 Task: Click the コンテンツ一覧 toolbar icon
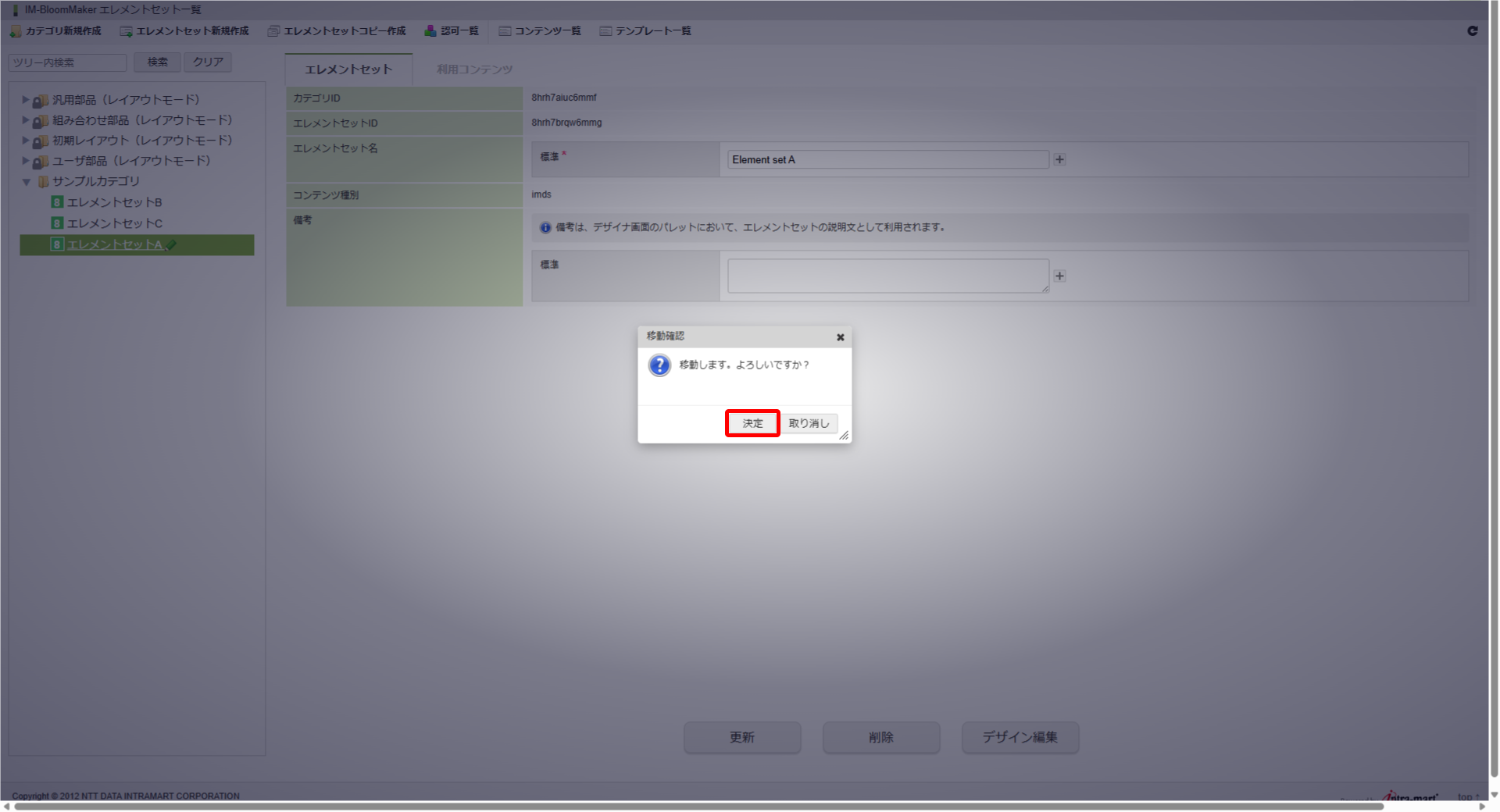point(505,31)
